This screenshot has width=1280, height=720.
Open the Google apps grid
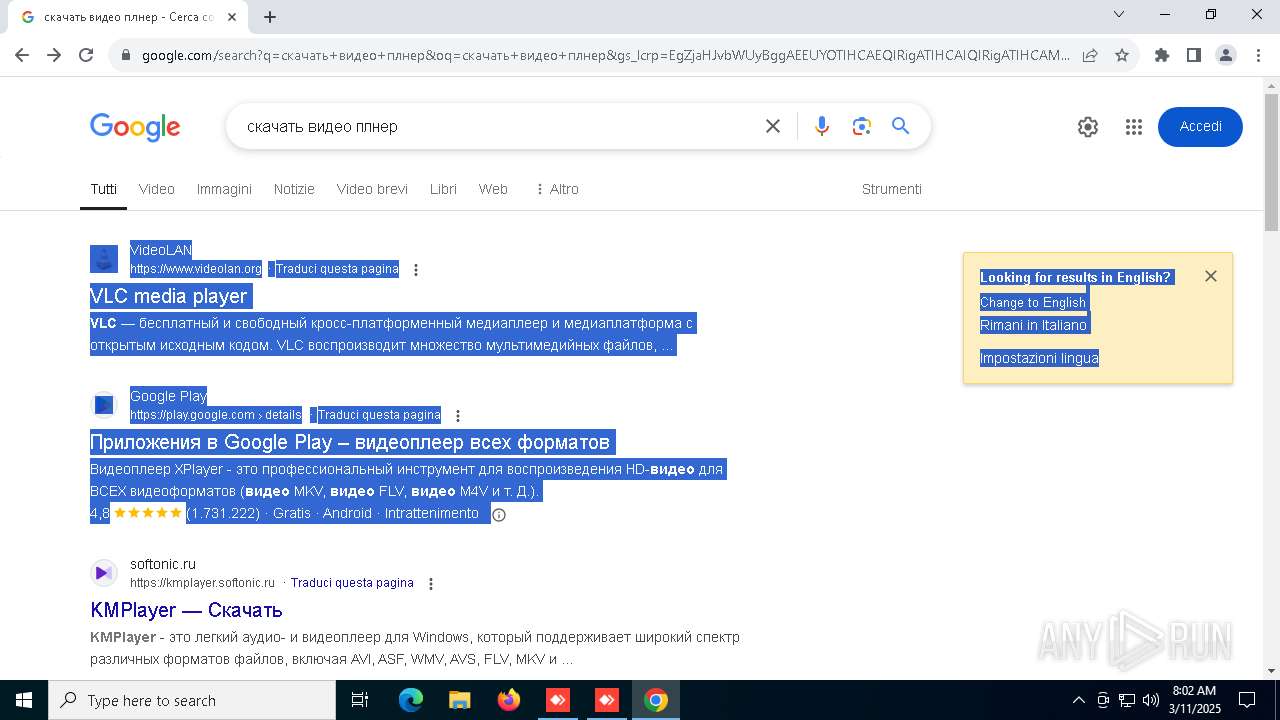pyautogui.click(x=1133, y=127)
